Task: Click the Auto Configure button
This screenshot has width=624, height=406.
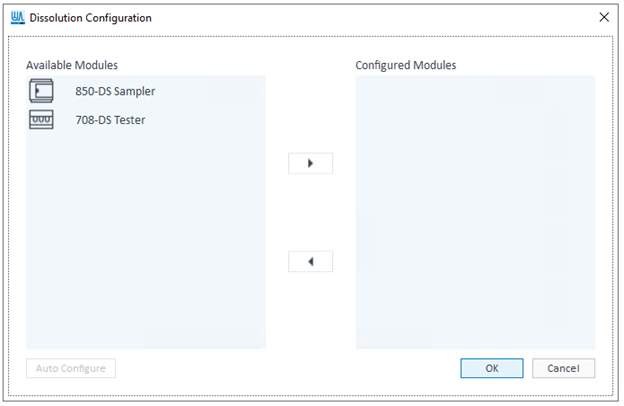Action: coord(71,368)
